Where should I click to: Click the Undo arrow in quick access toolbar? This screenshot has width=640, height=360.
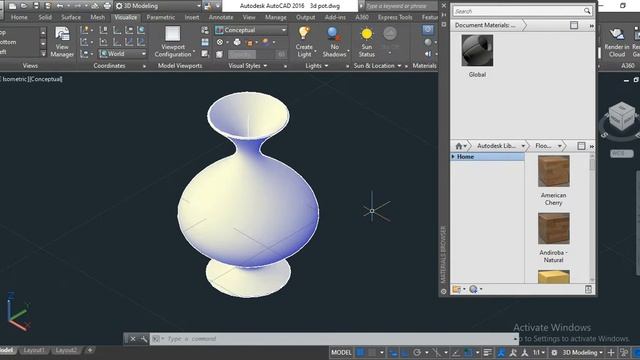pos(60,6)
